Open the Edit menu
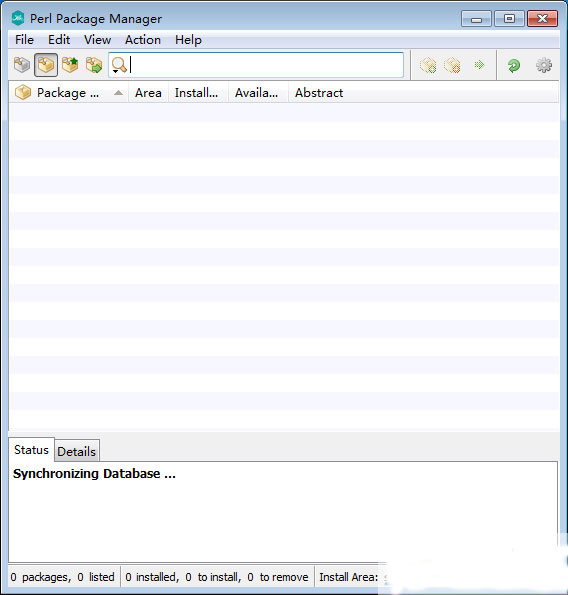The height and width of the screenshot is (595, 568). (59, 40)
